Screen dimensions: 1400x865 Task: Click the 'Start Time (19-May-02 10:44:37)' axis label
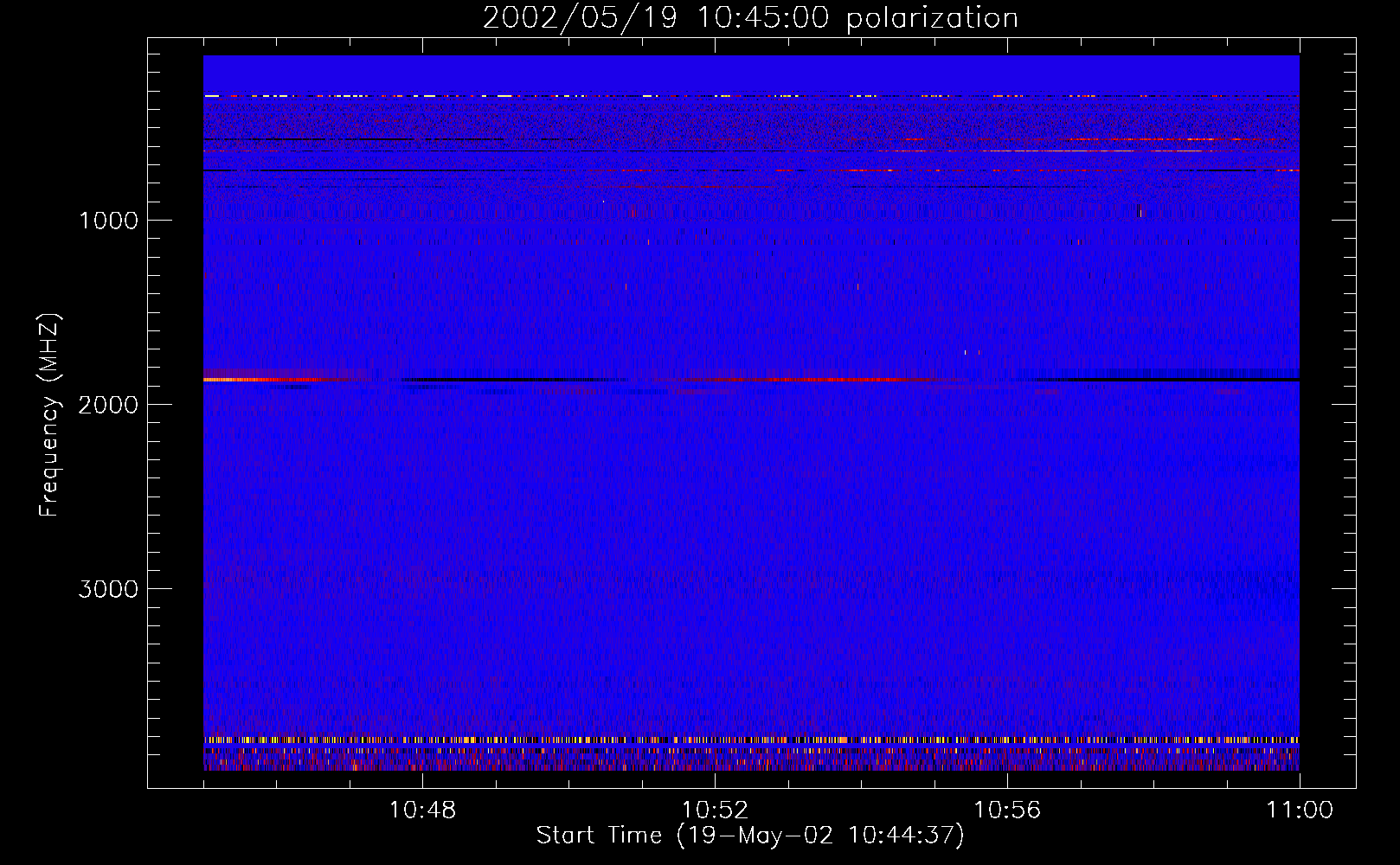pyautogui.click(x=750, y=836)
